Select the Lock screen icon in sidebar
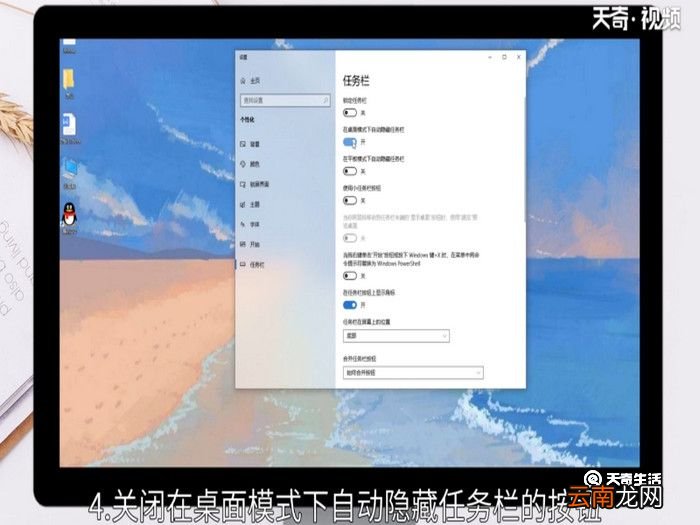 tap(243, 184)
